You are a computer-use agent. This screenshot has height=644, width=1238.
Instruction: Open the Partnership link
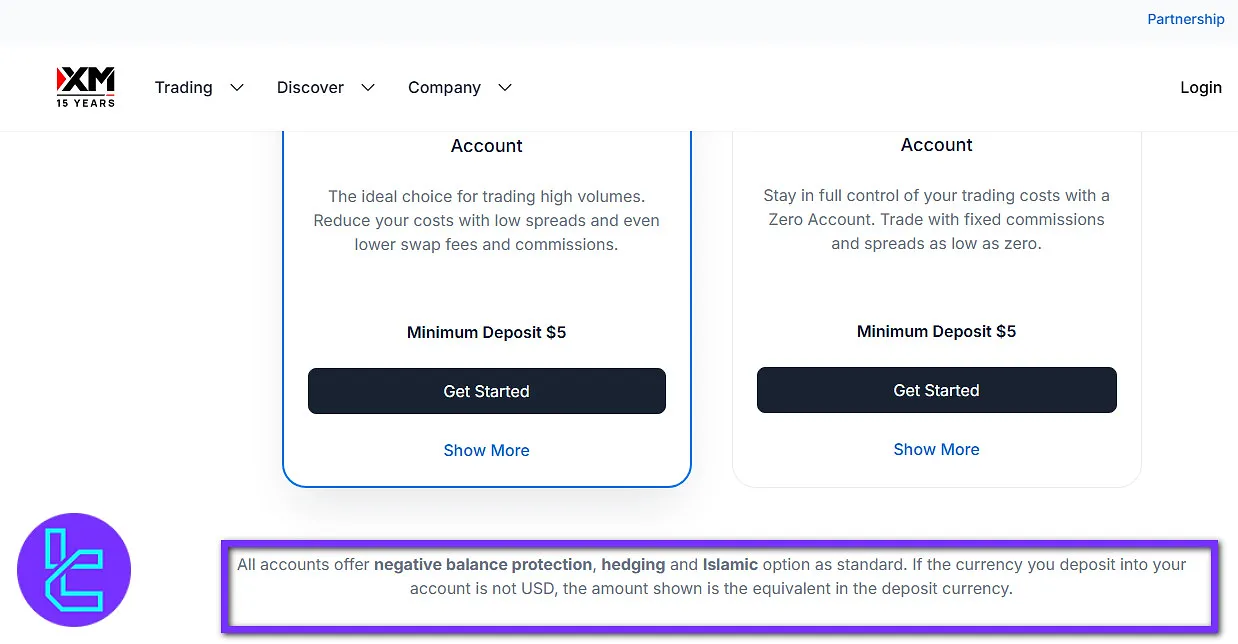[x=1185, y=19]
